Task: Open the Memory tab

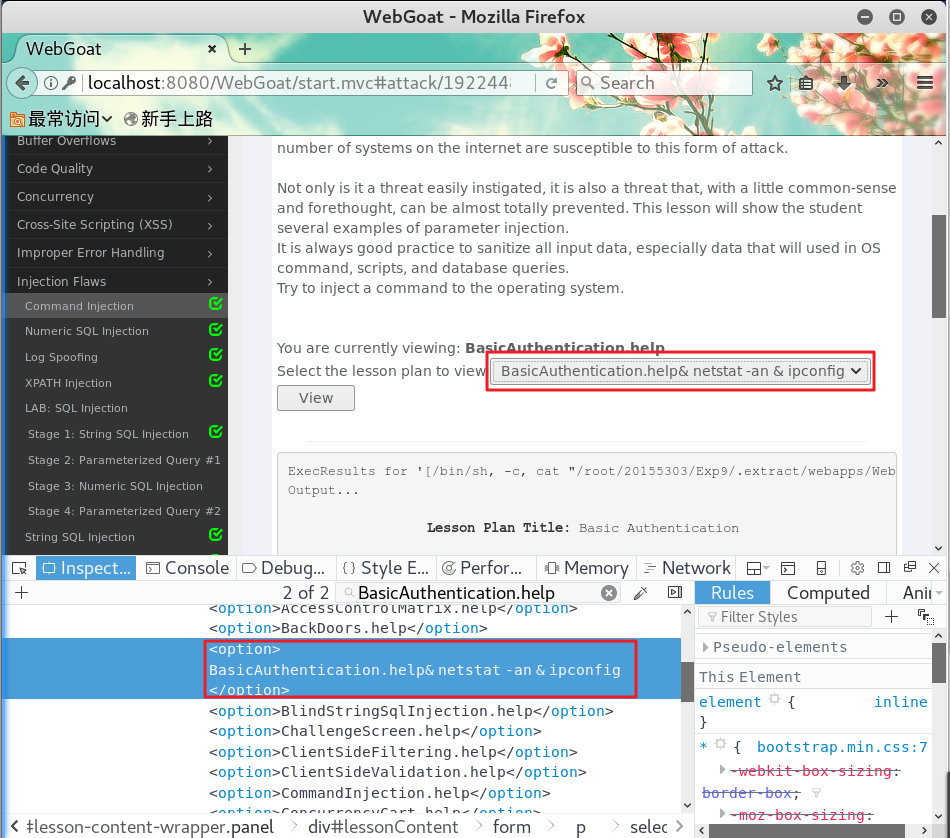Action: (586, 568)
